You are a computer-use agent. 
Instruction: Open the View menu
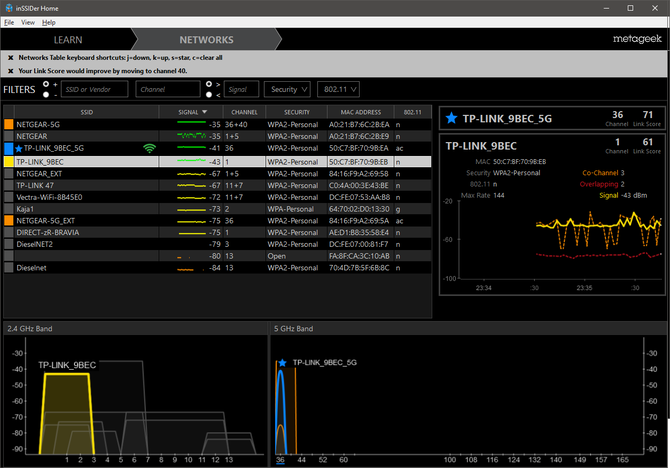click(28, 23)
